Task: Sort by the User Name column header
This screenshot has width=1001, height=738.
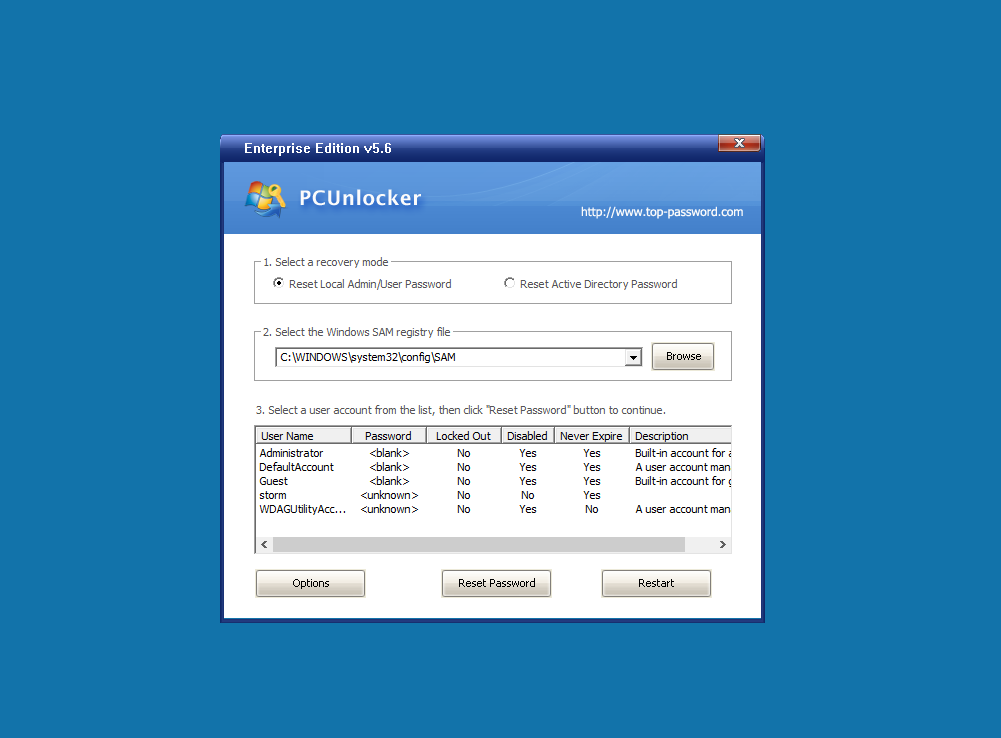Action: tap(303, 436)
